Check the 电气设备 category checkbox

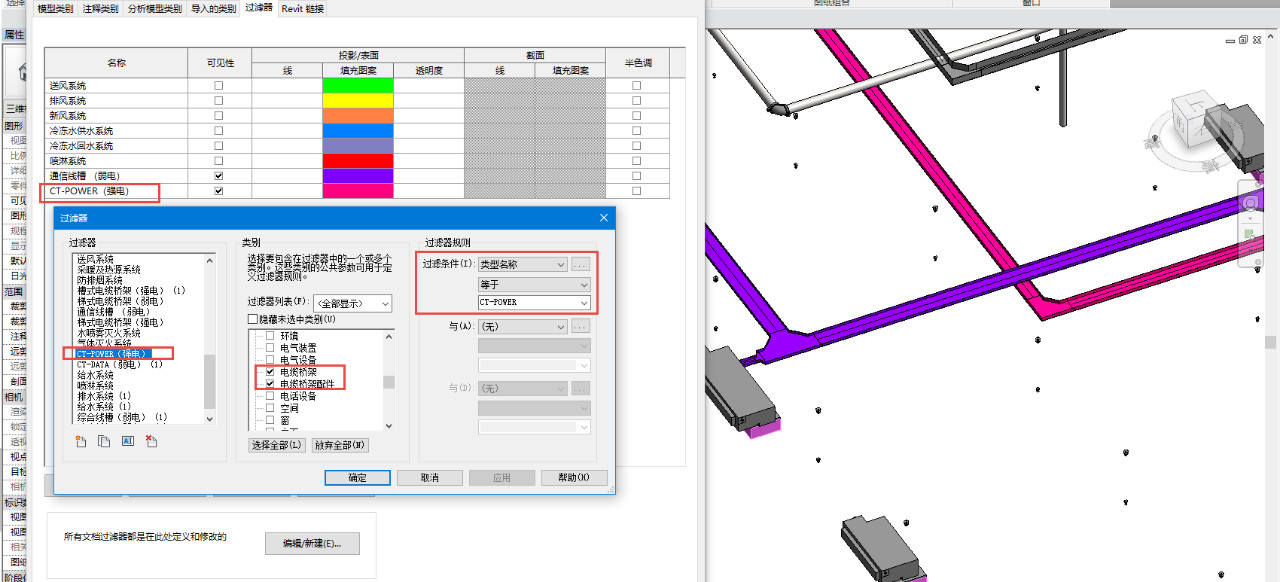coord(270,360)
